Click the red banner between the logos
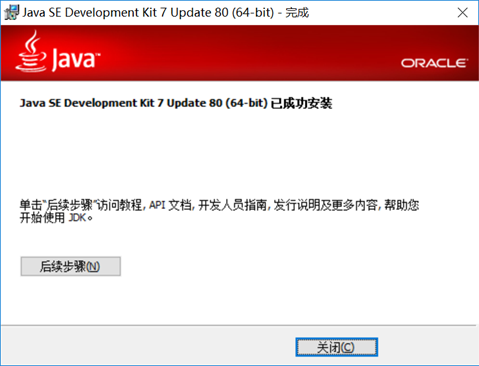This screenshot has height=366, width=479. (250, 53)
